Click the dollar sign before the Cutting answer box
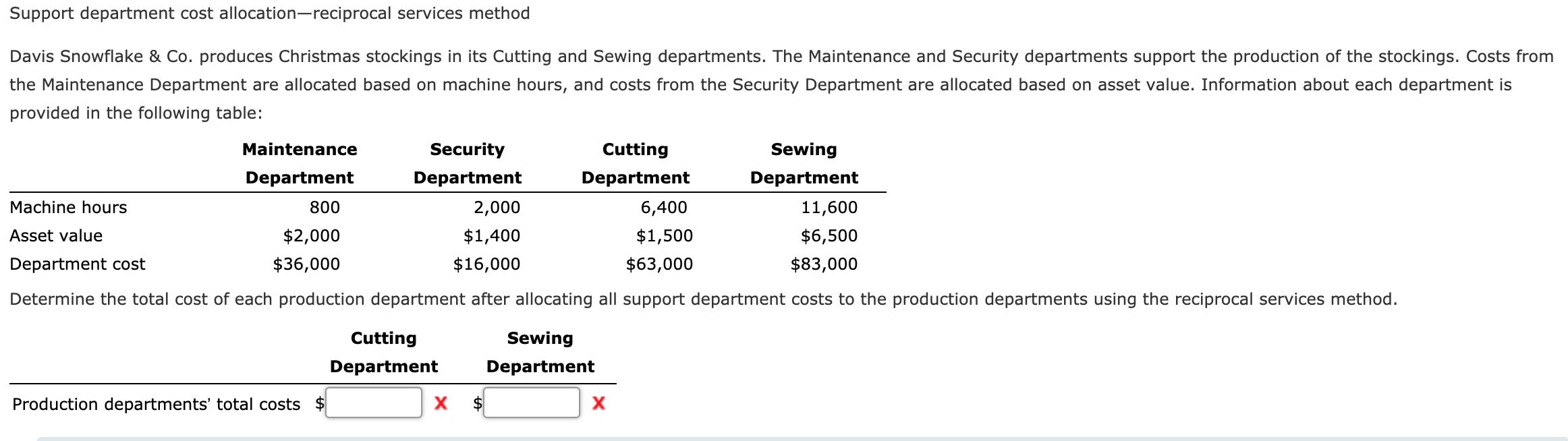The width and height of the screenshot is (1568, 441). [x=318, y=405]
